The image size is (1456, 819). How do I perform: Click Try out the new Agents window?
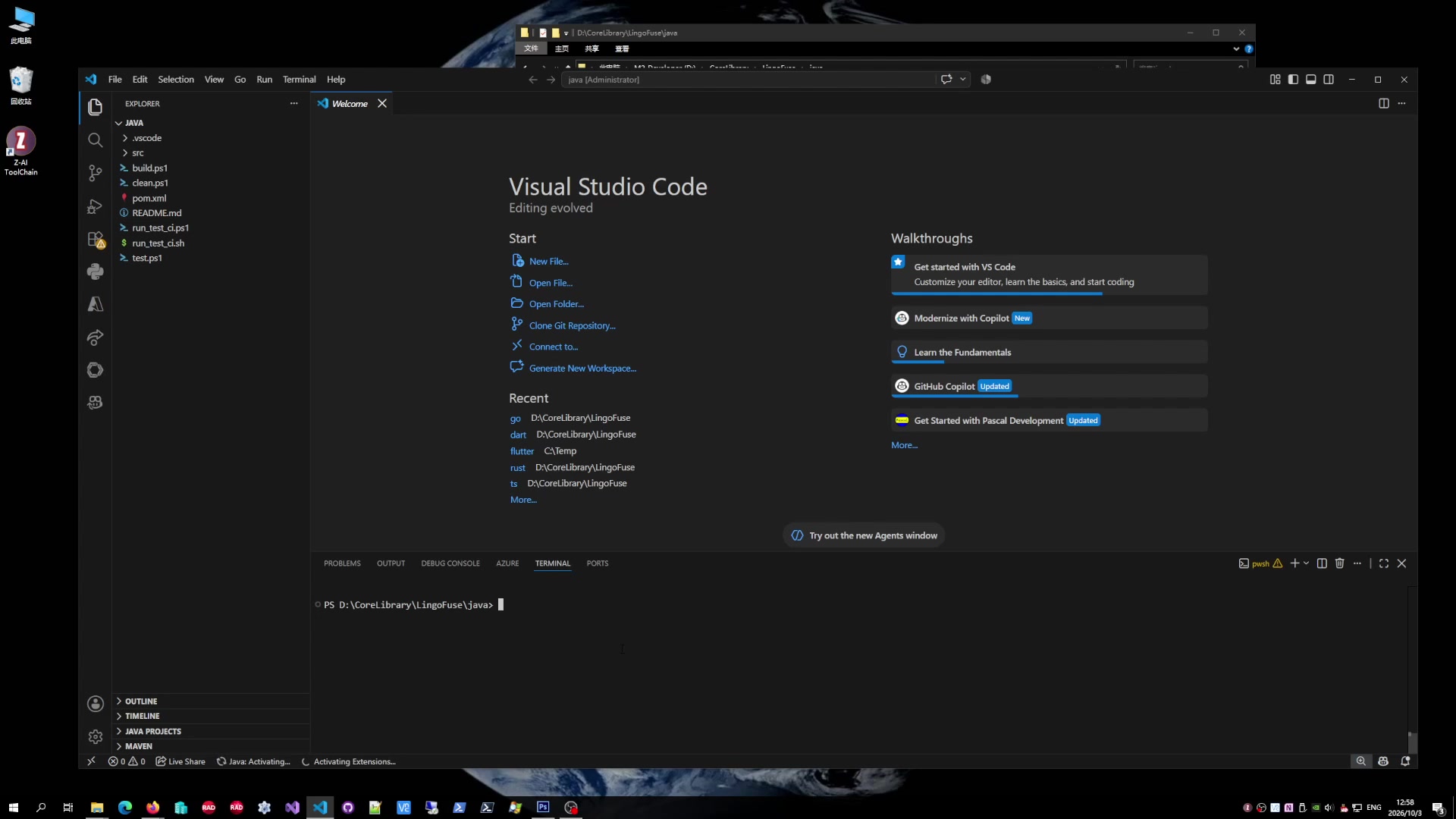point(864,535)
